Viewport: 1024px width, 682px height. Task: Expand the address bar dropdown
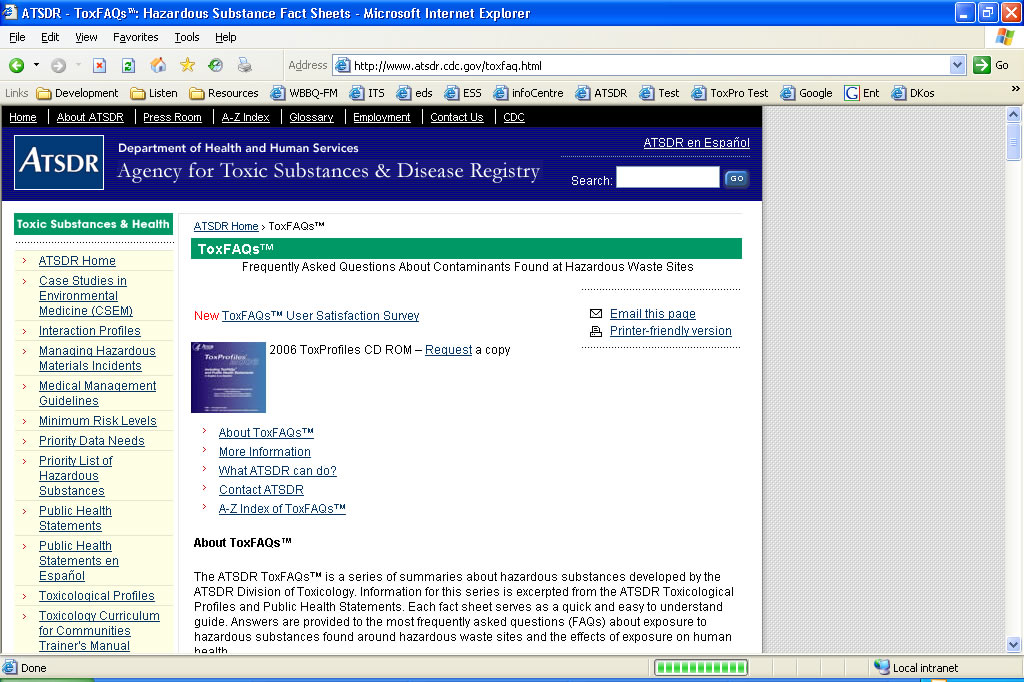tap(957, 65)
